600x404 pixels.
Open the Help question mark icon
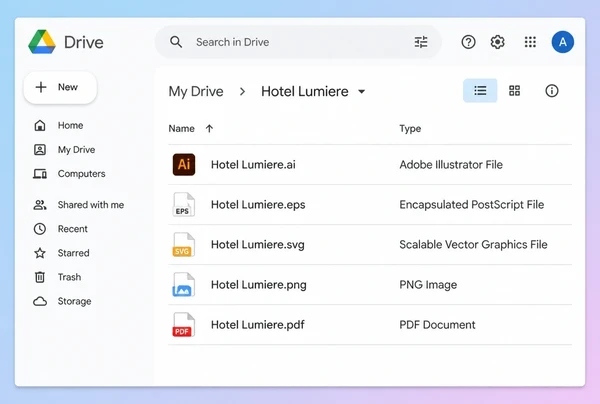(x=468, y=42)
